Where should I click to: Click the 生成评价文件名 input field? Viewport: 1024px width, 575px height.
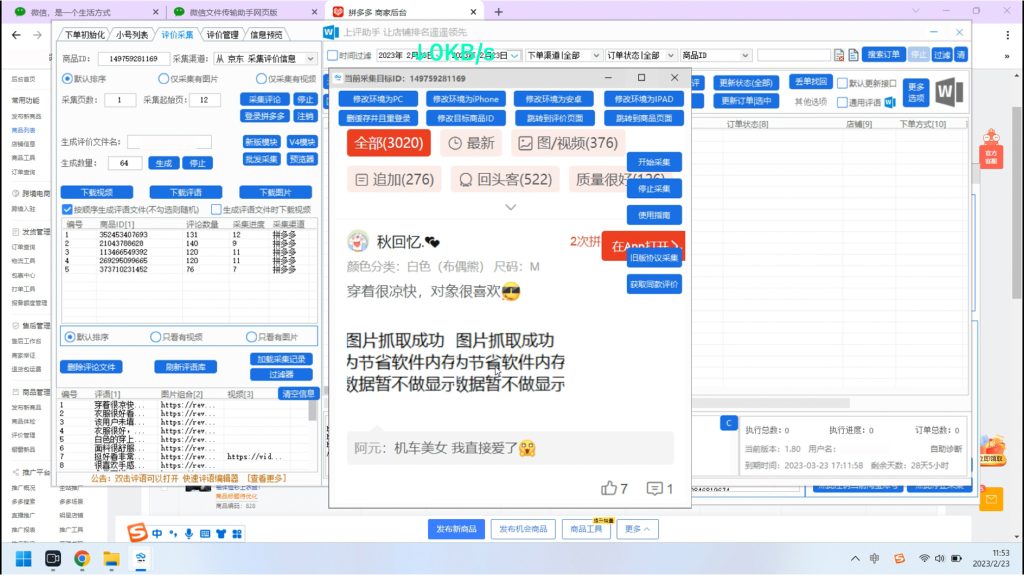coord(169,142)
